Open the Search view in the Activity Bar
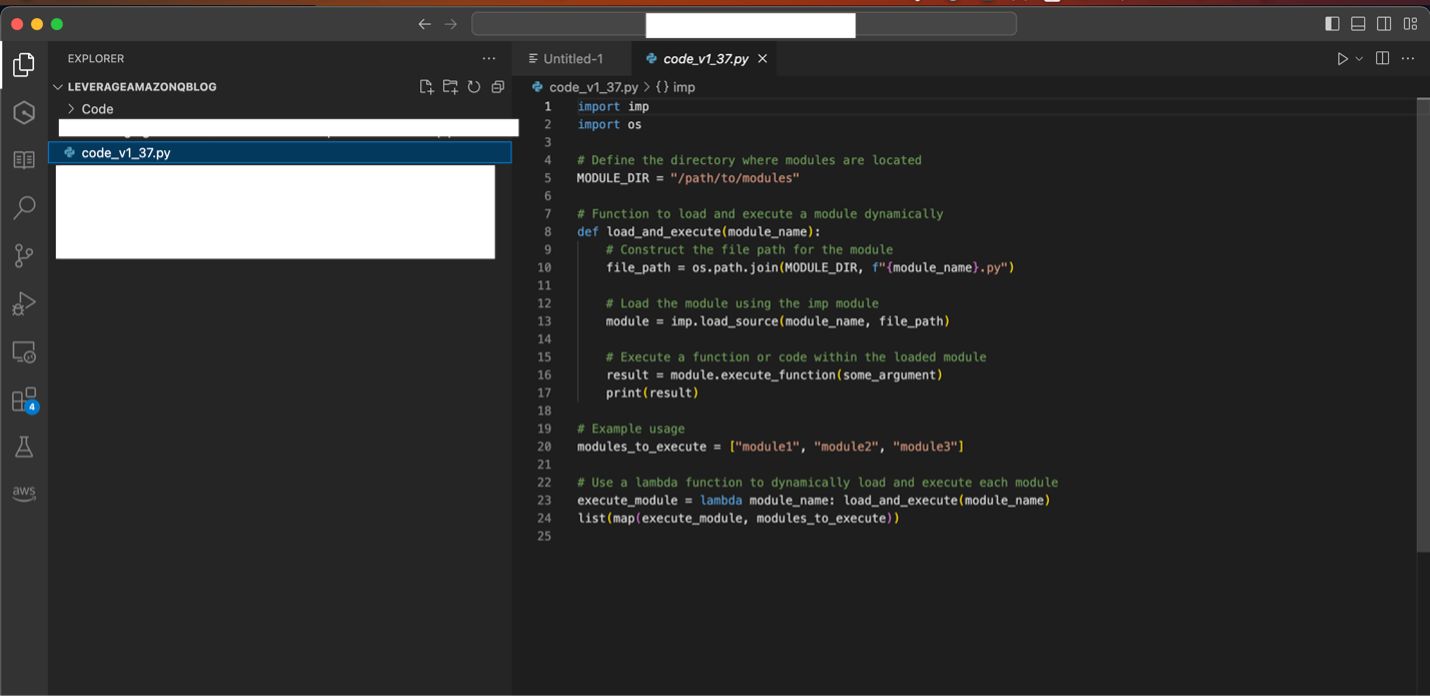This screenshot has width=1430, height=699. pos(23,207)
